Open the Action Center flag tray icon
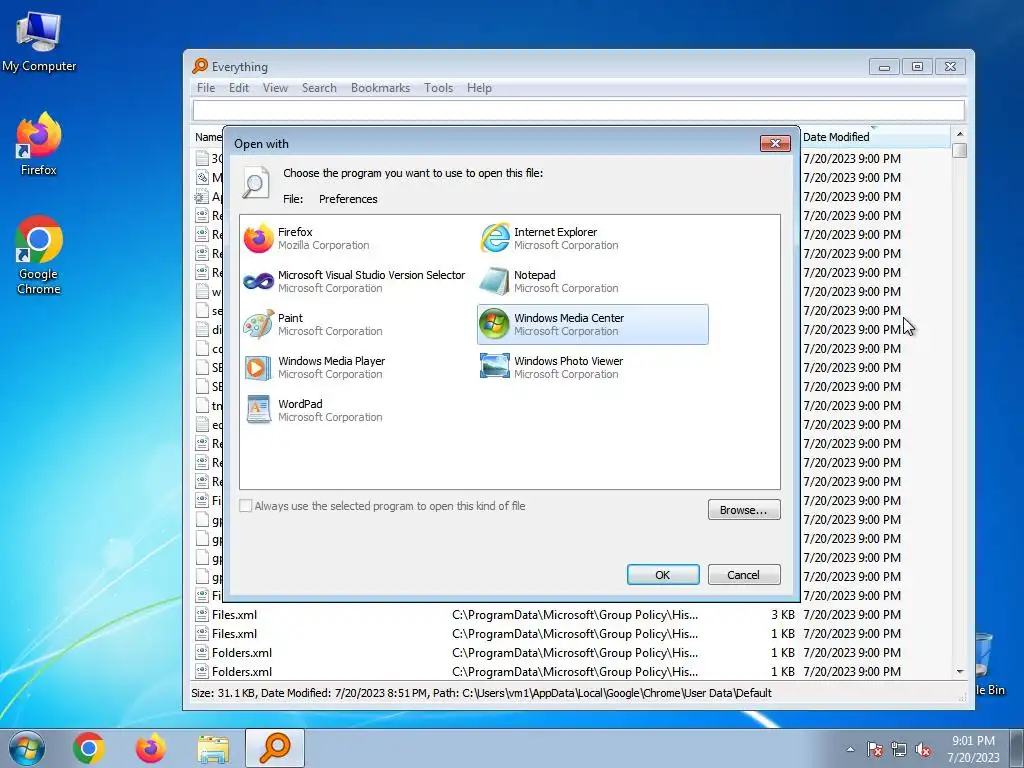Screen dimensions: 1024x768 874,750
